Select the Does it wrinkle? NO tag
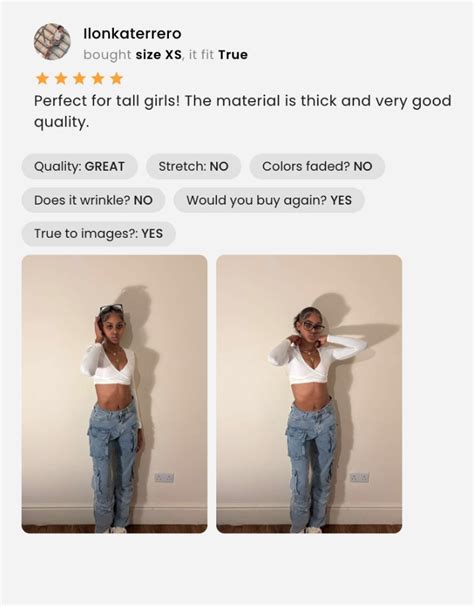Screen dimensions: 474x606 click(x=93, y=200)
